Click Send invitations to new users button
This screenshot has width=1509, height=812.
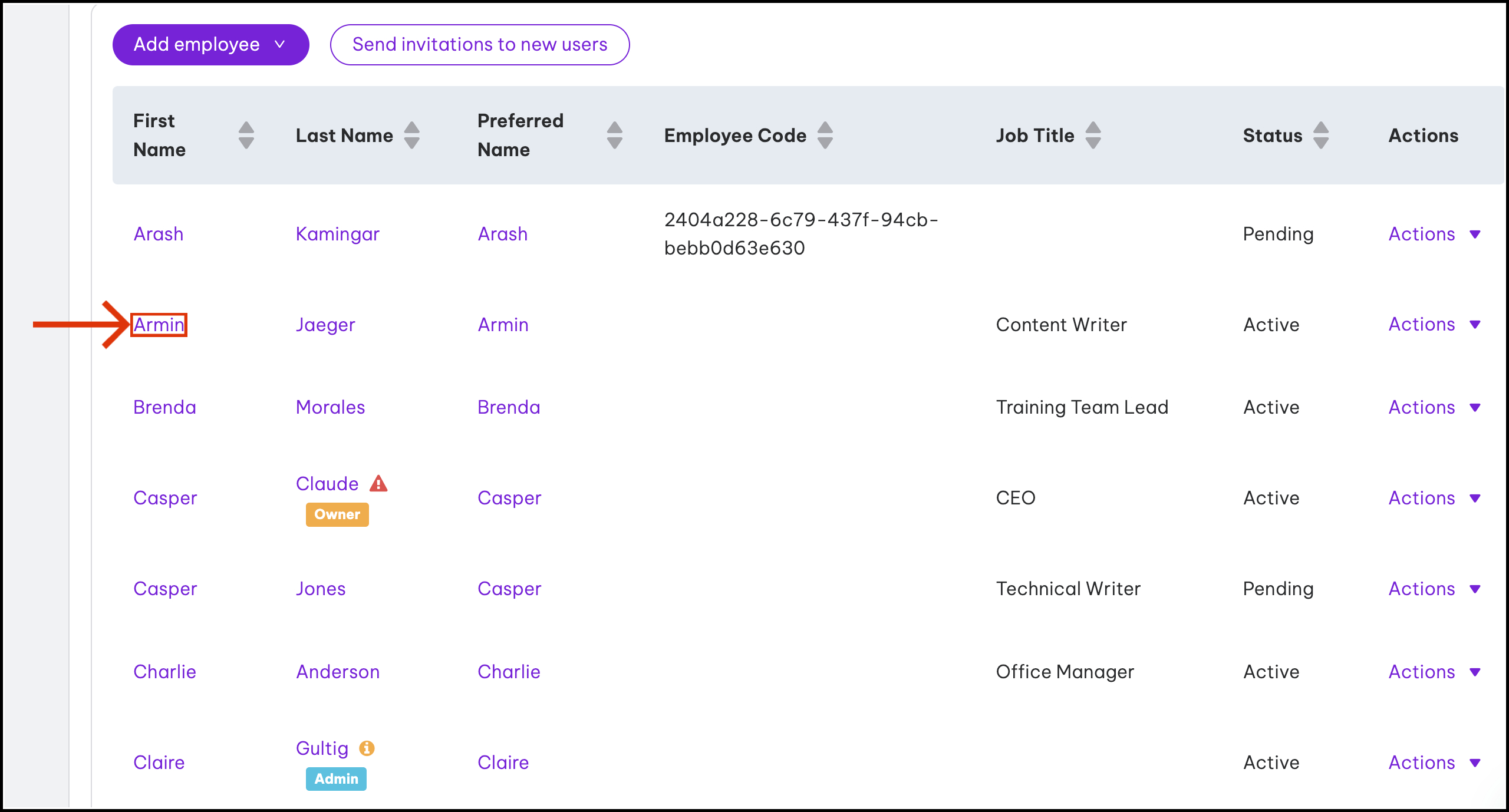tap(479, 45)
